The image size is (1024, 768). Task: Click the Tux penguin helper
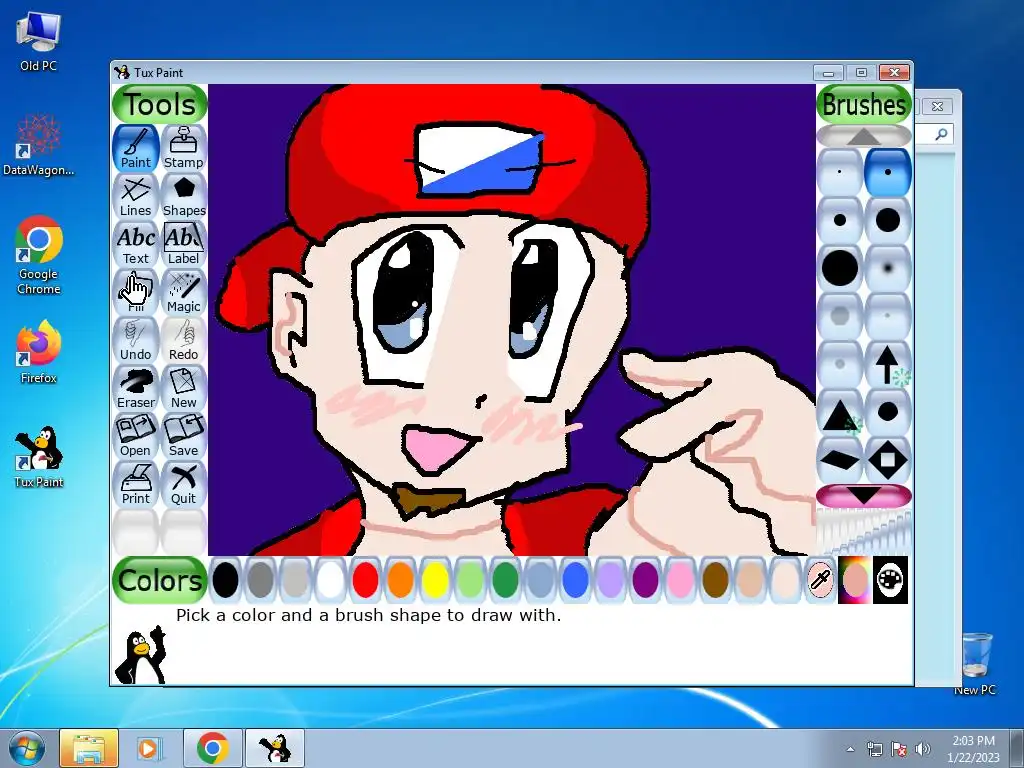tap(140, 654)
